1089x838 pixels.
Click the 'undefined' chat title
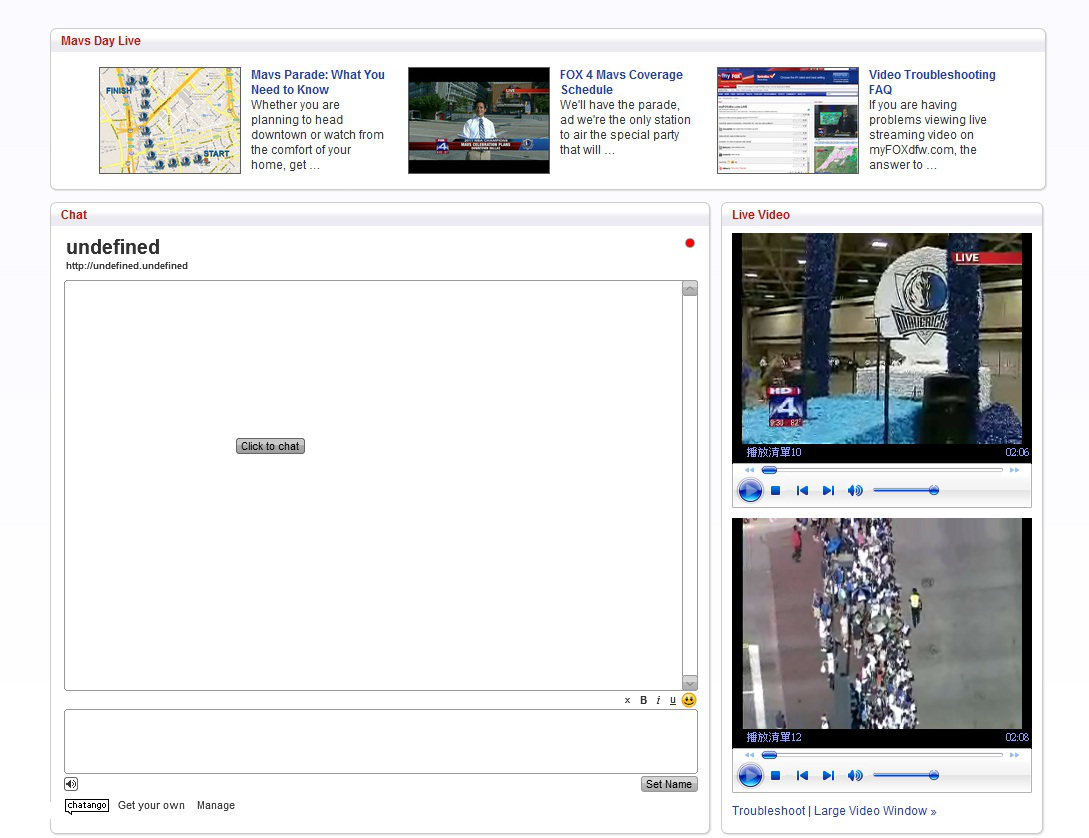pos(113,247)
